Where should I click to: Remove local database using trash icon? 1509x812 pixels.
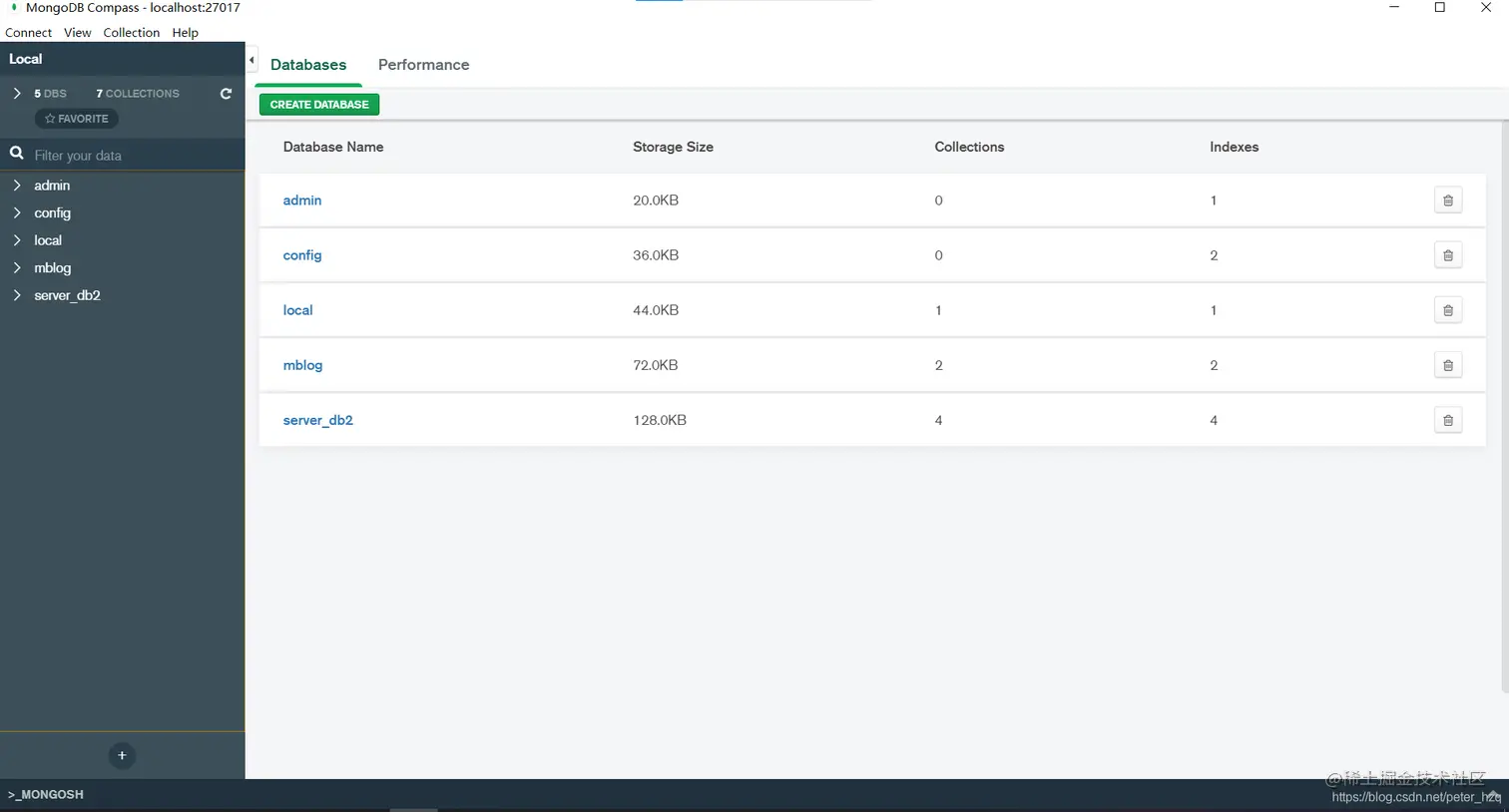pyautogui.click(x=1448, y=310)
